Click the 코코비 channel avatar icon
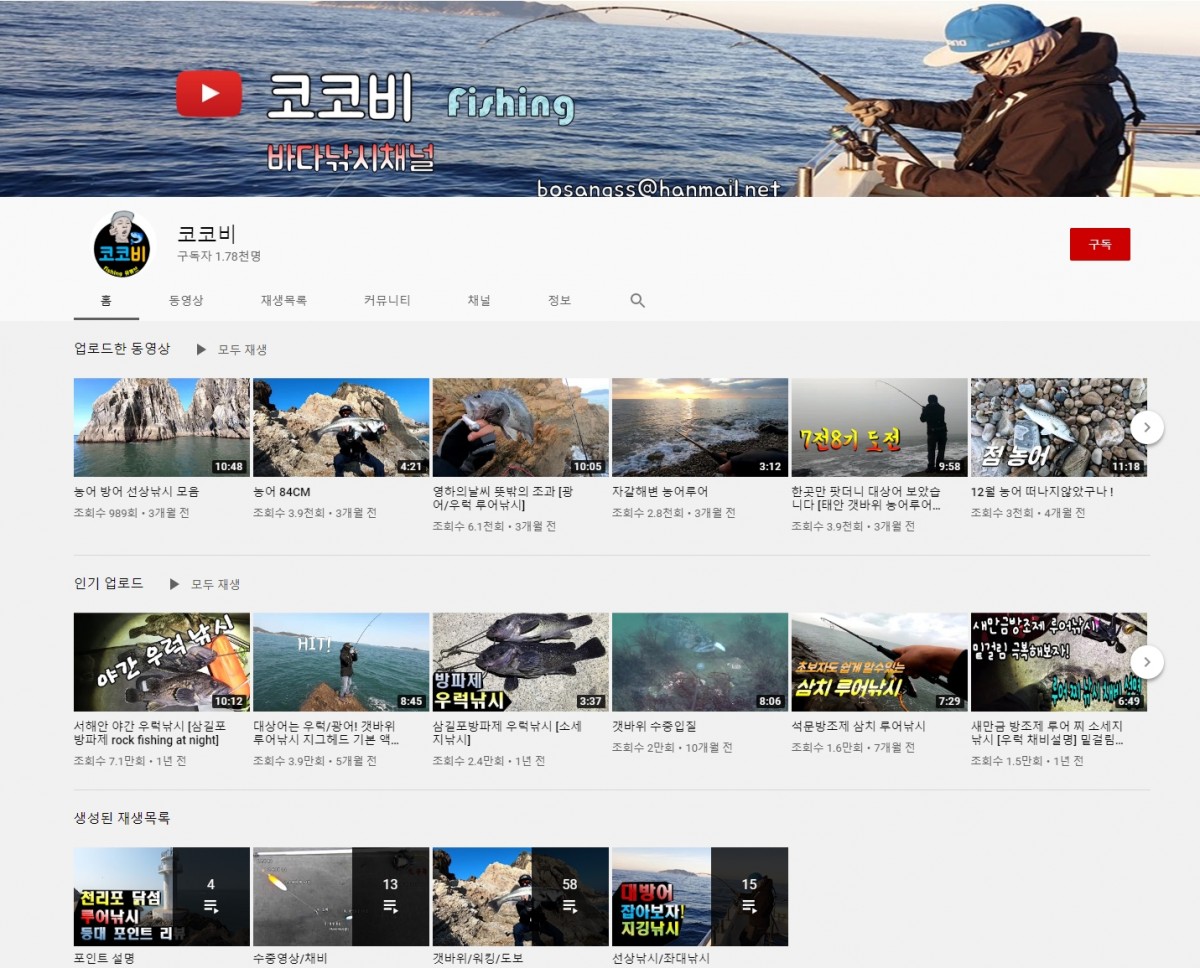Image resolution: width=1200 pixels, height=968 pixels. point(122,245)
